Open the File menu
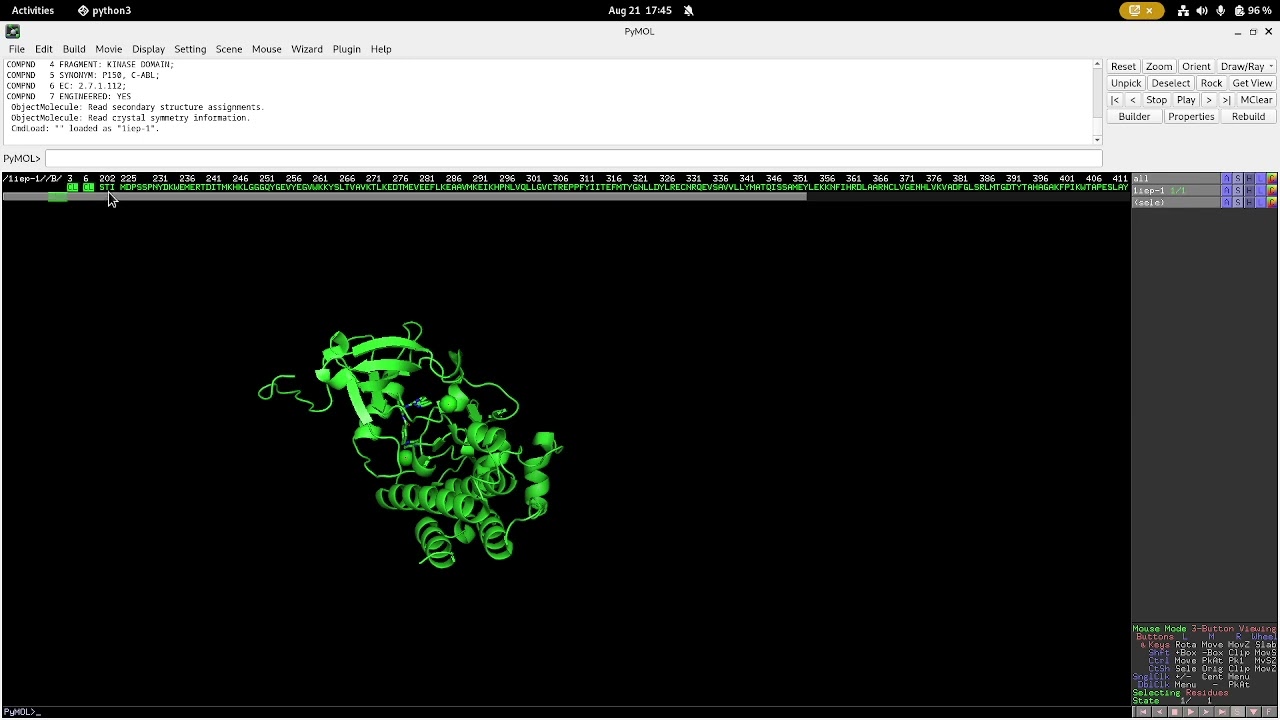 [x=17, y=49]
